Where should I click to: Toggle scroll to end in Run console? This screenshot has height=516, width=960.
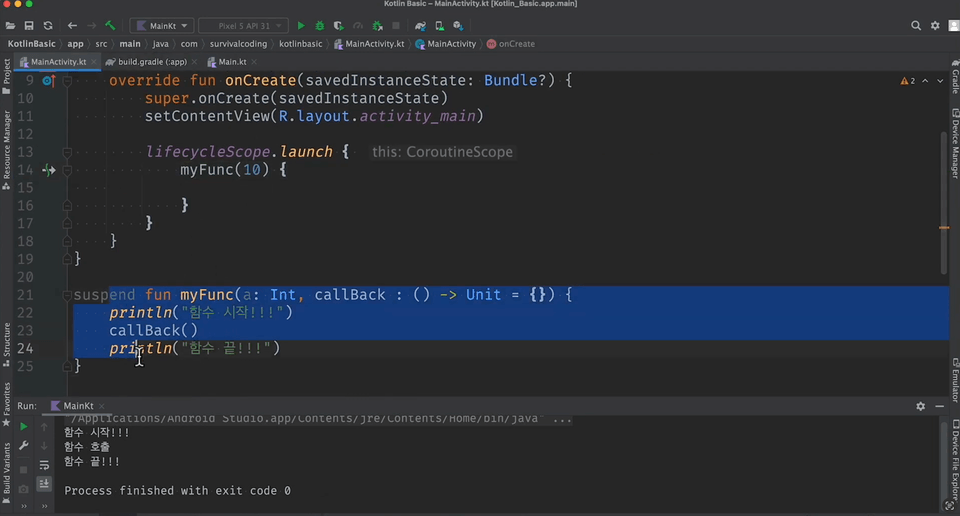pos(44,484)
